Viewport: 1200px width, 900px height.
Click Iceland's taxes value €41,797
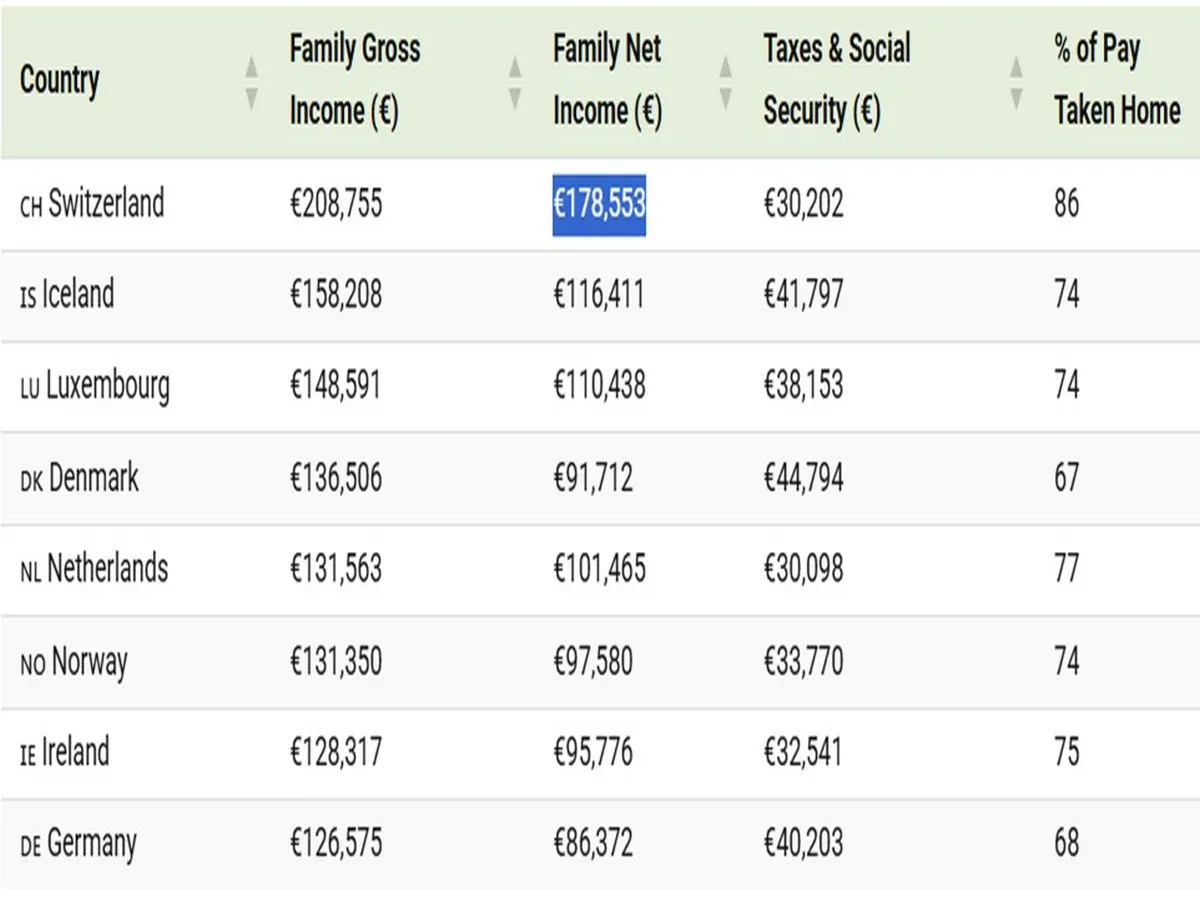point(803,295)
